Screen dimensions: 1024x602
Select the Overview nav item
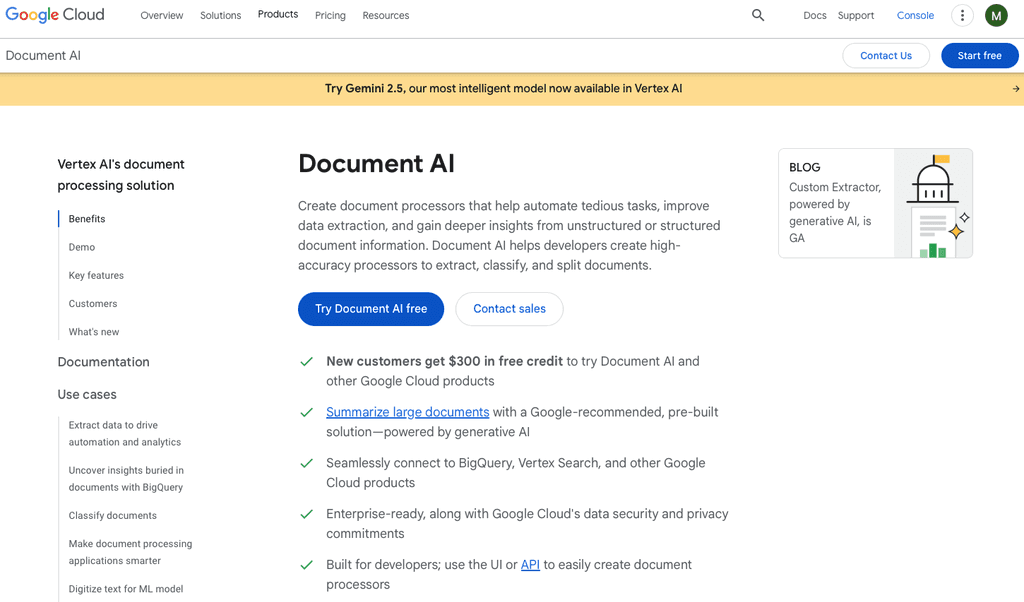point(161,15)
